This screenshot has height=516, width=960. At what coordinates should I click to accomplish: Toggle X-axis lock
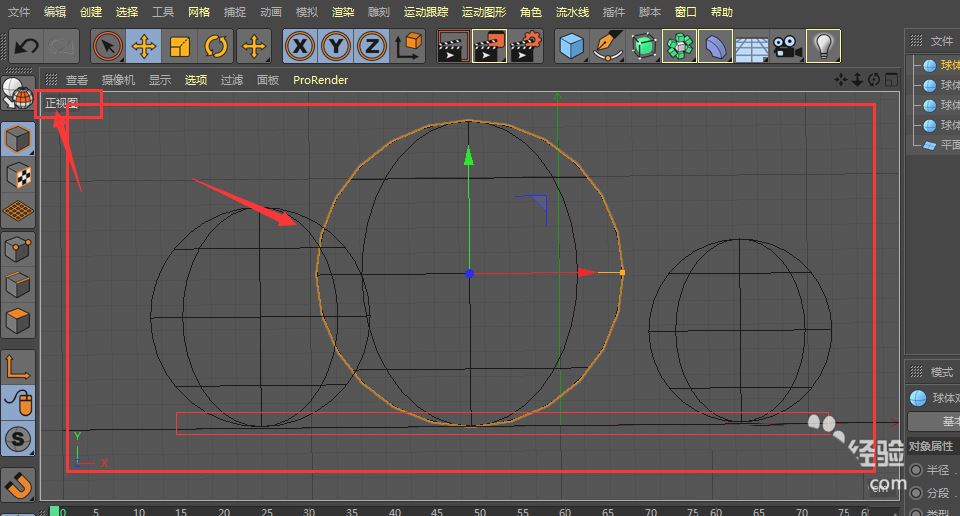tap(299, 46)
